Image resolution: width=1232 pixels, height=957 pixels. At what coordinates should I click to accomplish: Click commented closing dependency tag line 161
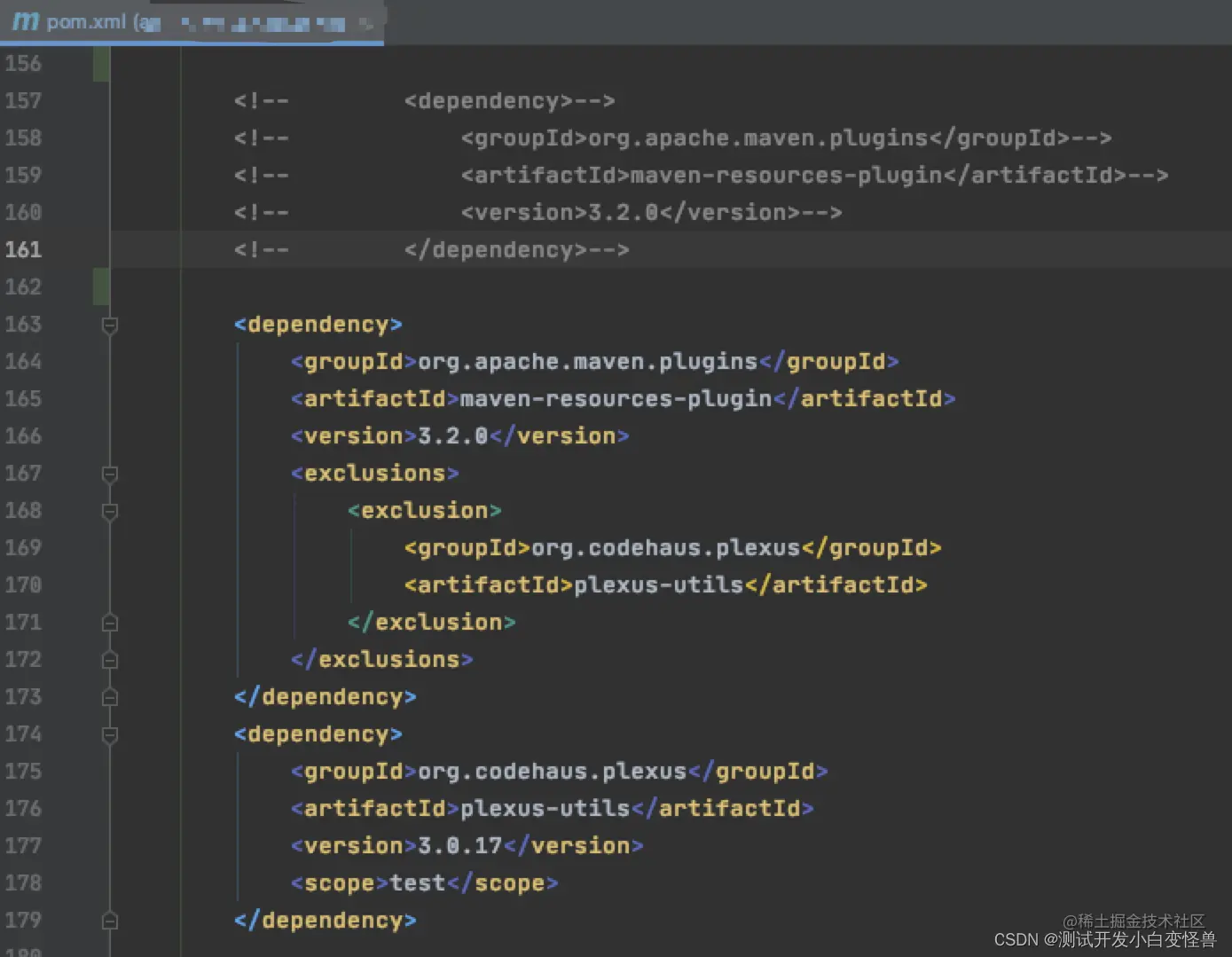pos(516,250)
